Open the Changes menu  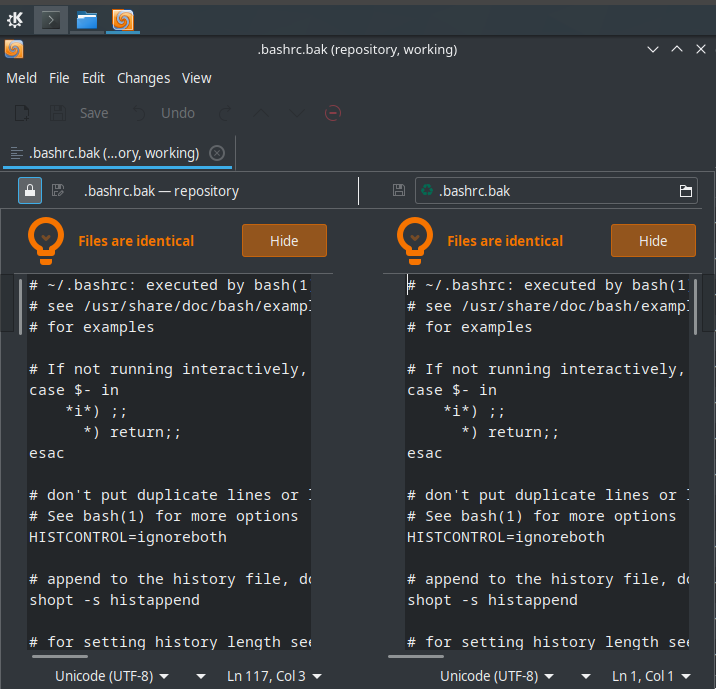[x=143, y=78]
